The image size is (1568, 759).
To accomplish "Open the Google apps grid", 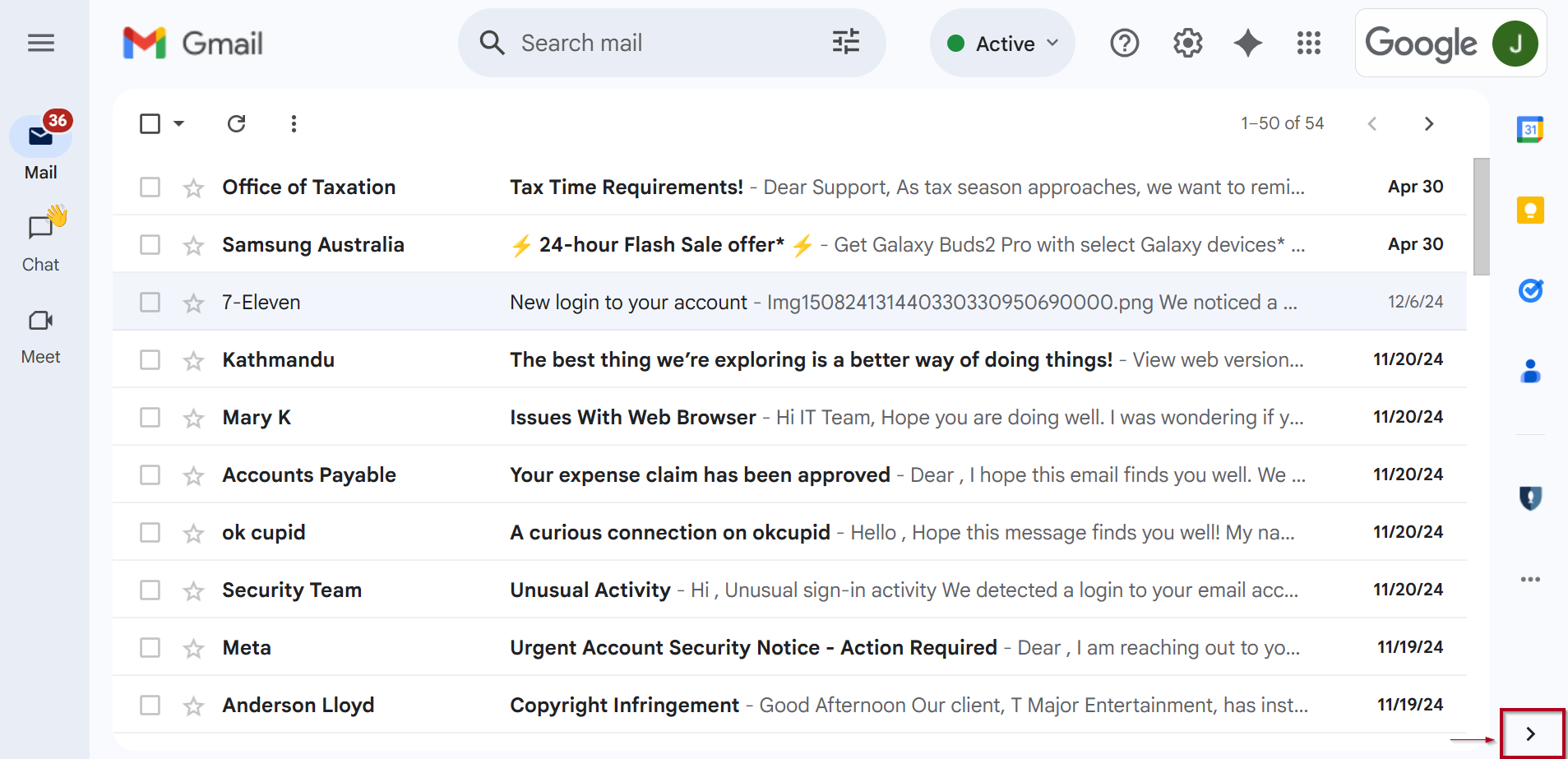I will (1308, 43).
